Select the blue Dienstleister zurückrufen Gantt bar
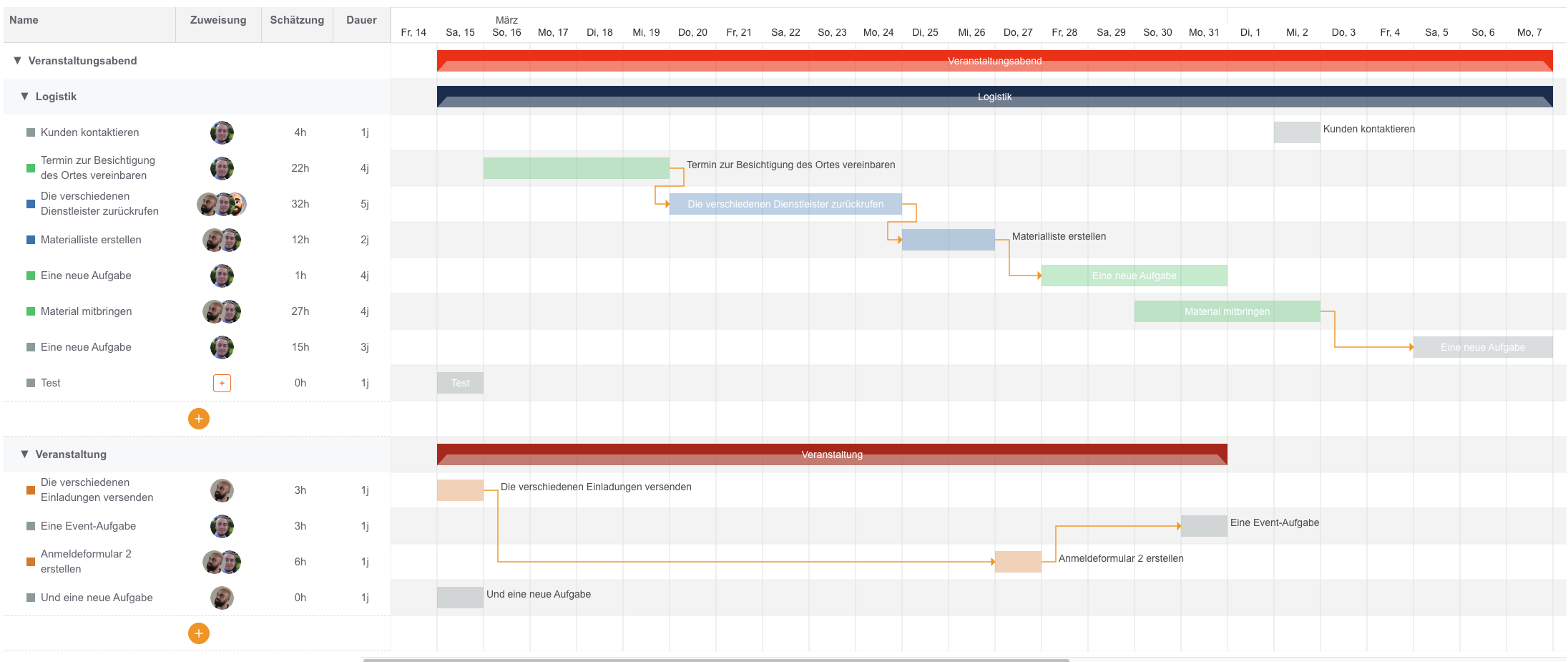The width and height of the screenshot is (1568, 662). 785,204
